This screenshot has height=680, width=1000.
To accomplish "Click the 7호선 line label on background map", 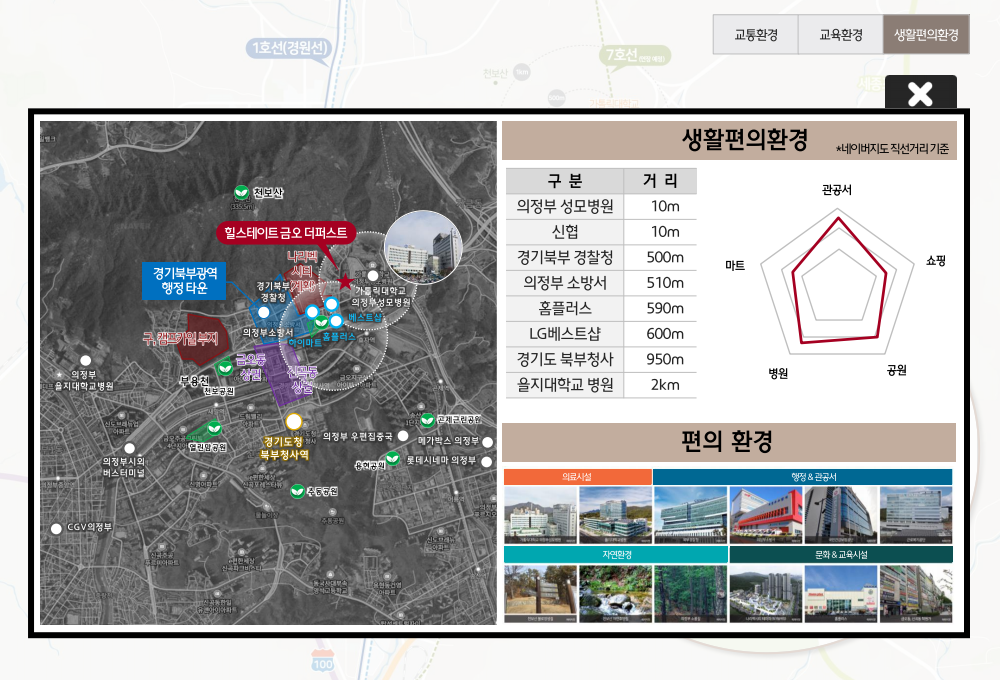I will click(x=635, y=55).
